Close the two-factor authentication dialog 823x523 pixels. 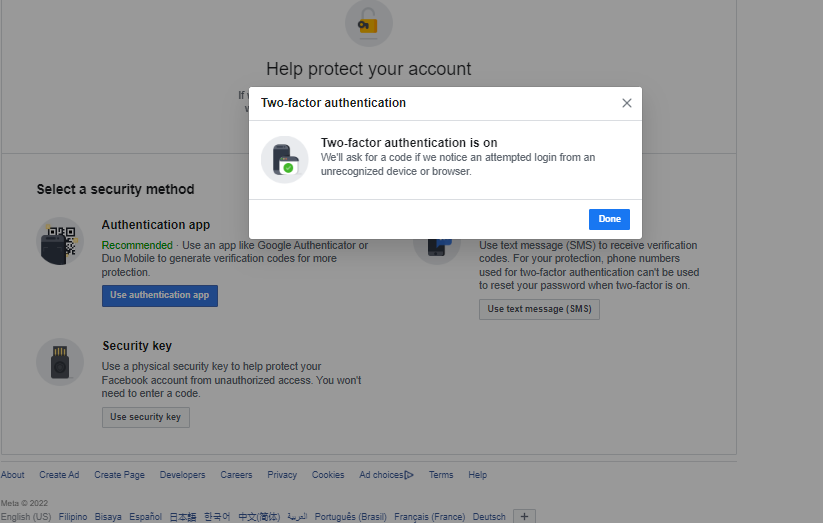tap(627, 103)
